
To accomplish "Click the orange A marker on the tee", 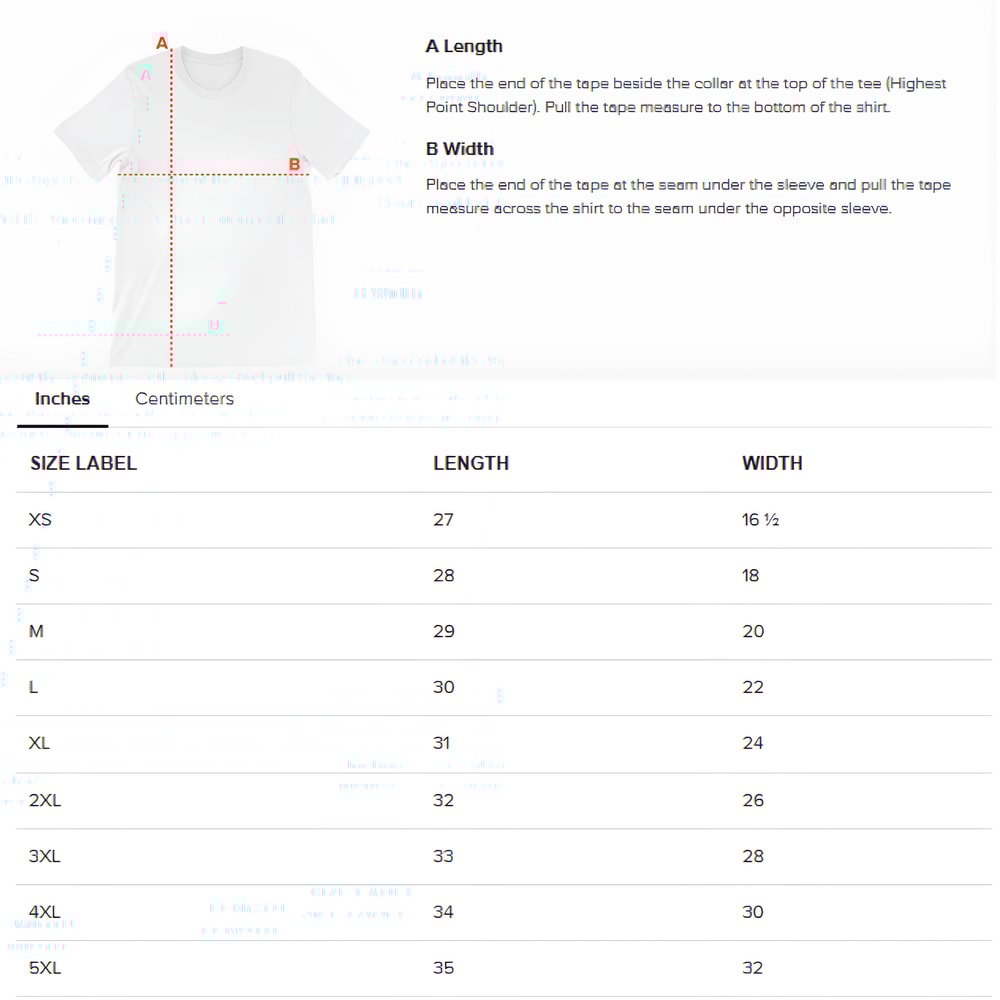I will (x=162, y=42).
